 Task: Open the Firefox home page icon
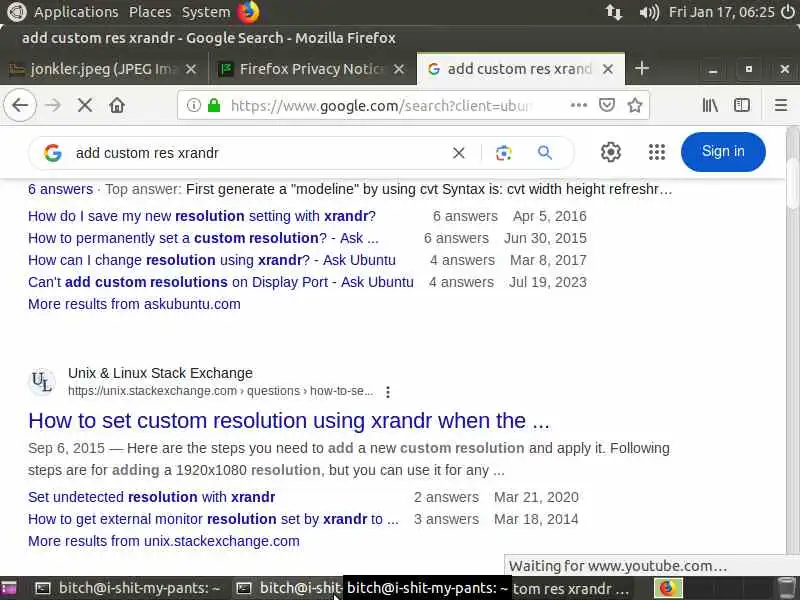click(117, 106)
